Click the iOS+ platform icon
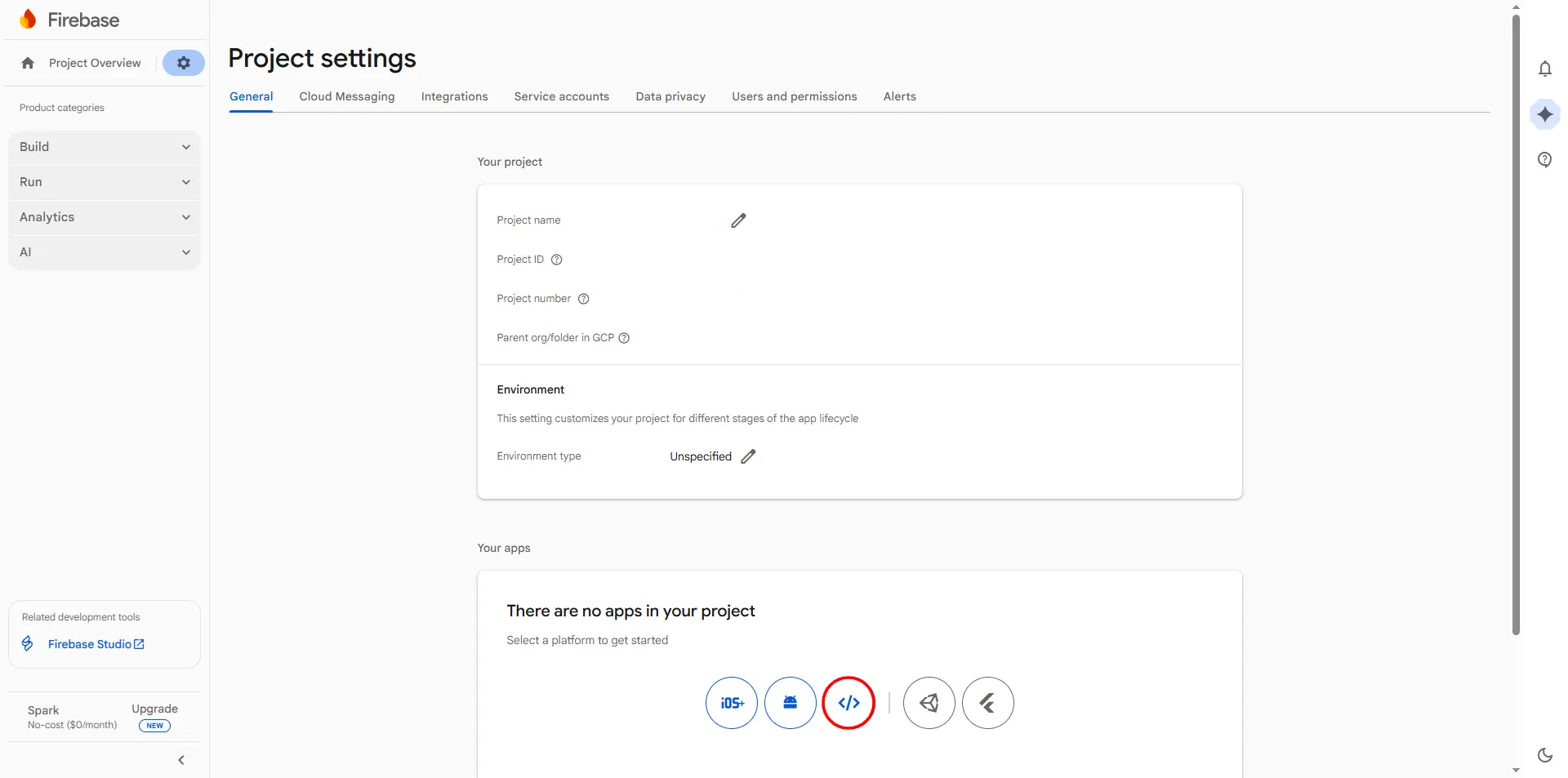This screenshot has width=1568, height=778. [x=731, y=703]
